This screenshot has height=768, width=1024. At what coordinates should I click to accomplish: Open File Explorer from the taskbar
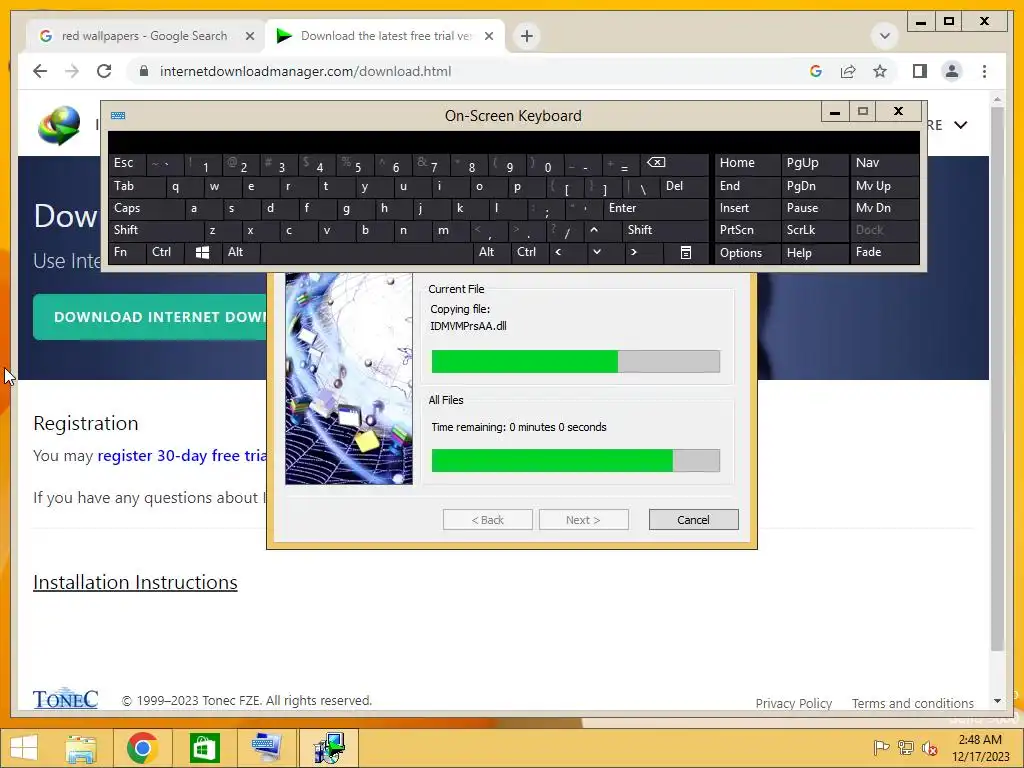[80, 748]
